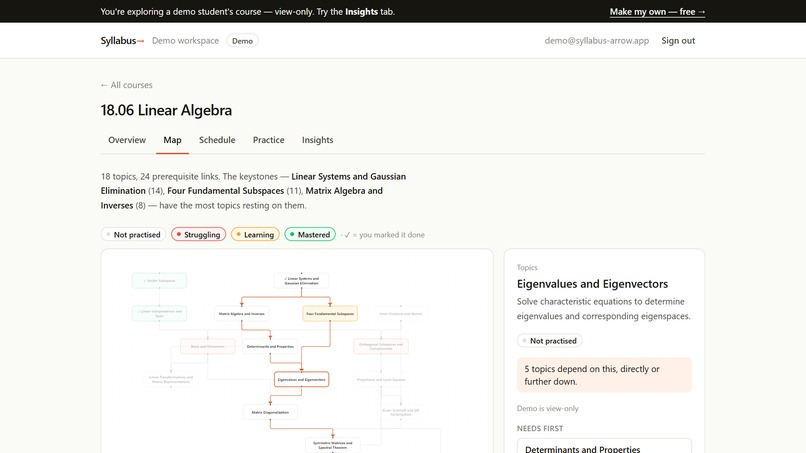
Task: Open the Demo workspace link
Action: 185,41
